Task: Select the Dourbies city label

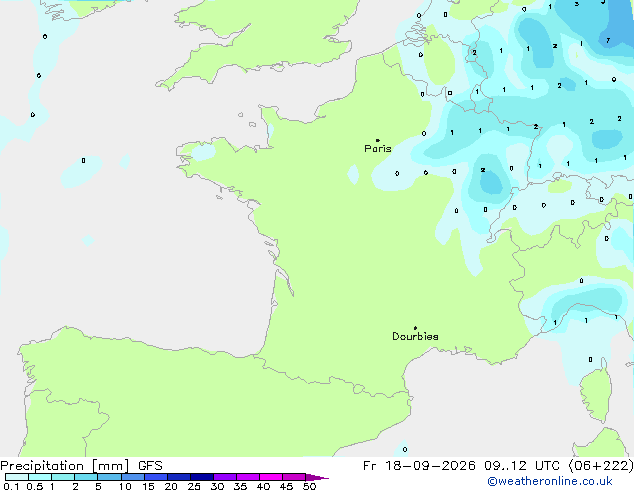Action: 415,336
